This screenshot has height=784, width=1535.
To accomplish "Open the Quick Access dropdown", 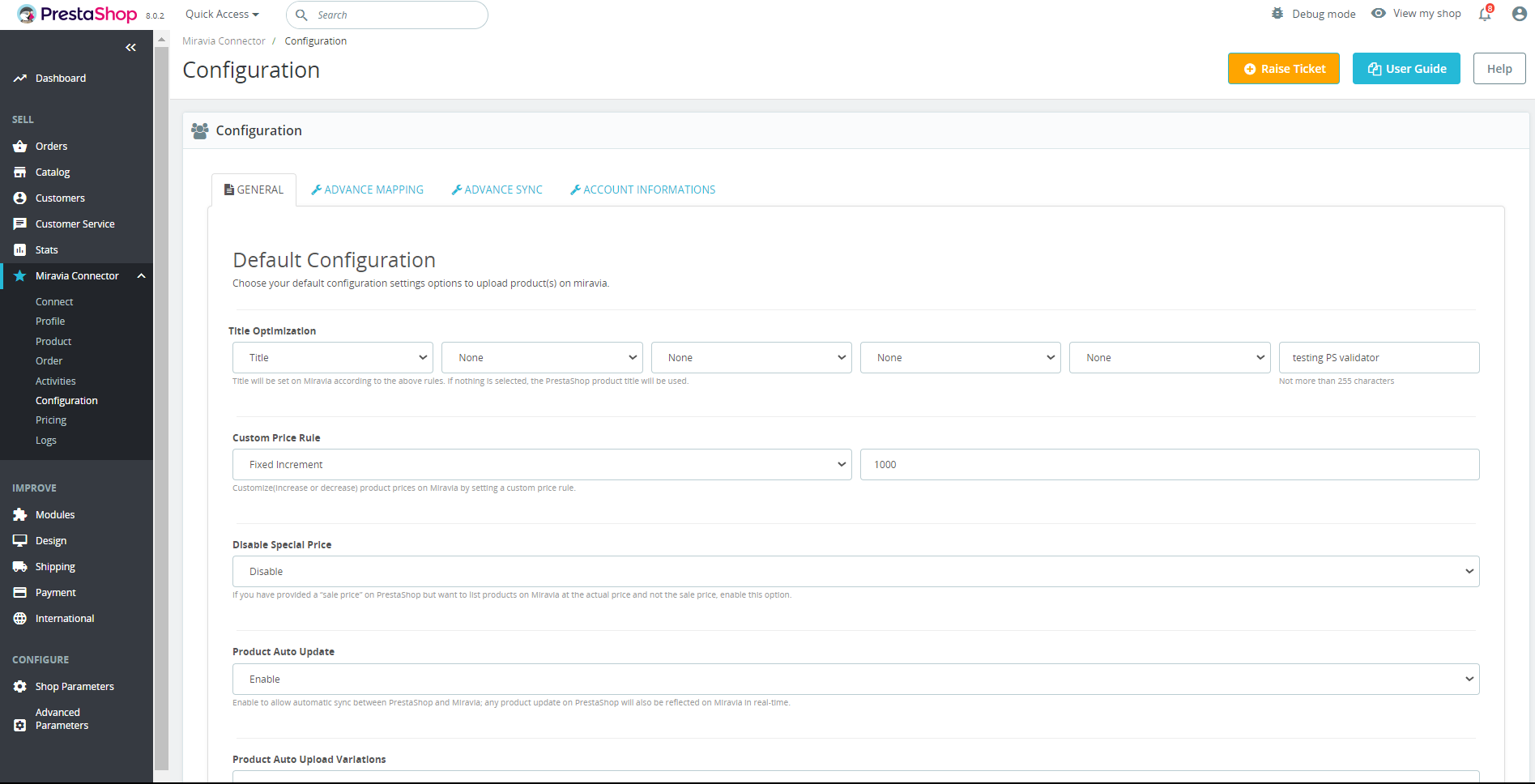I will (x=222, y=15).
